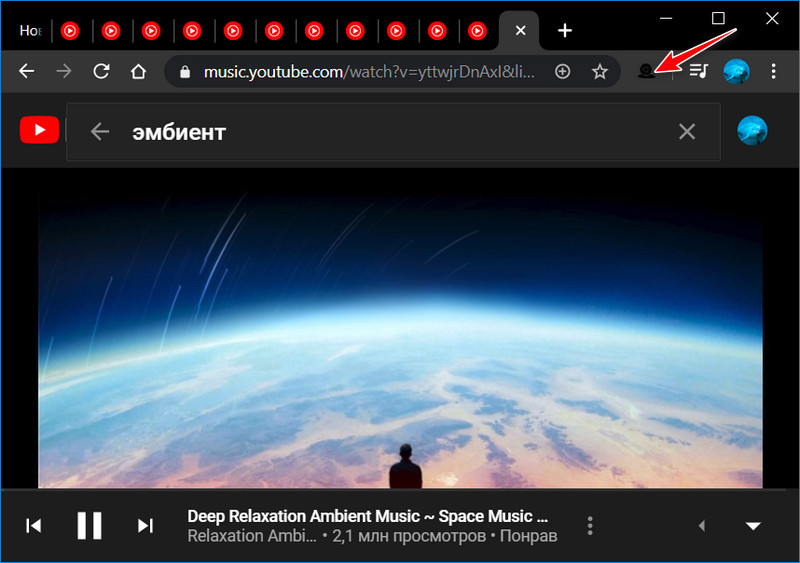Reload the current page
The height and width of the screenshot is (563, 800).
tap(101, 71)
